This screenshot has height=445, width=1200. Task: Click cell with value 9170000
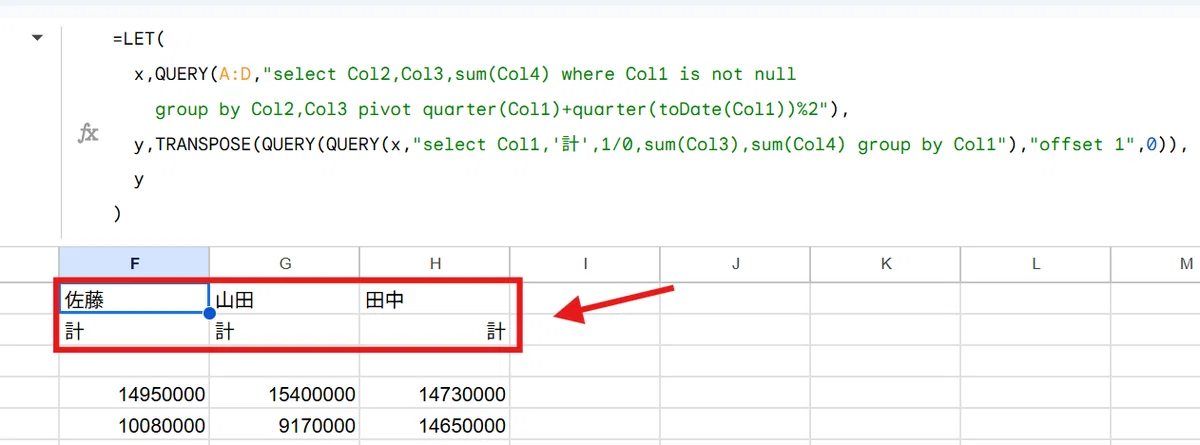[285, 427]
